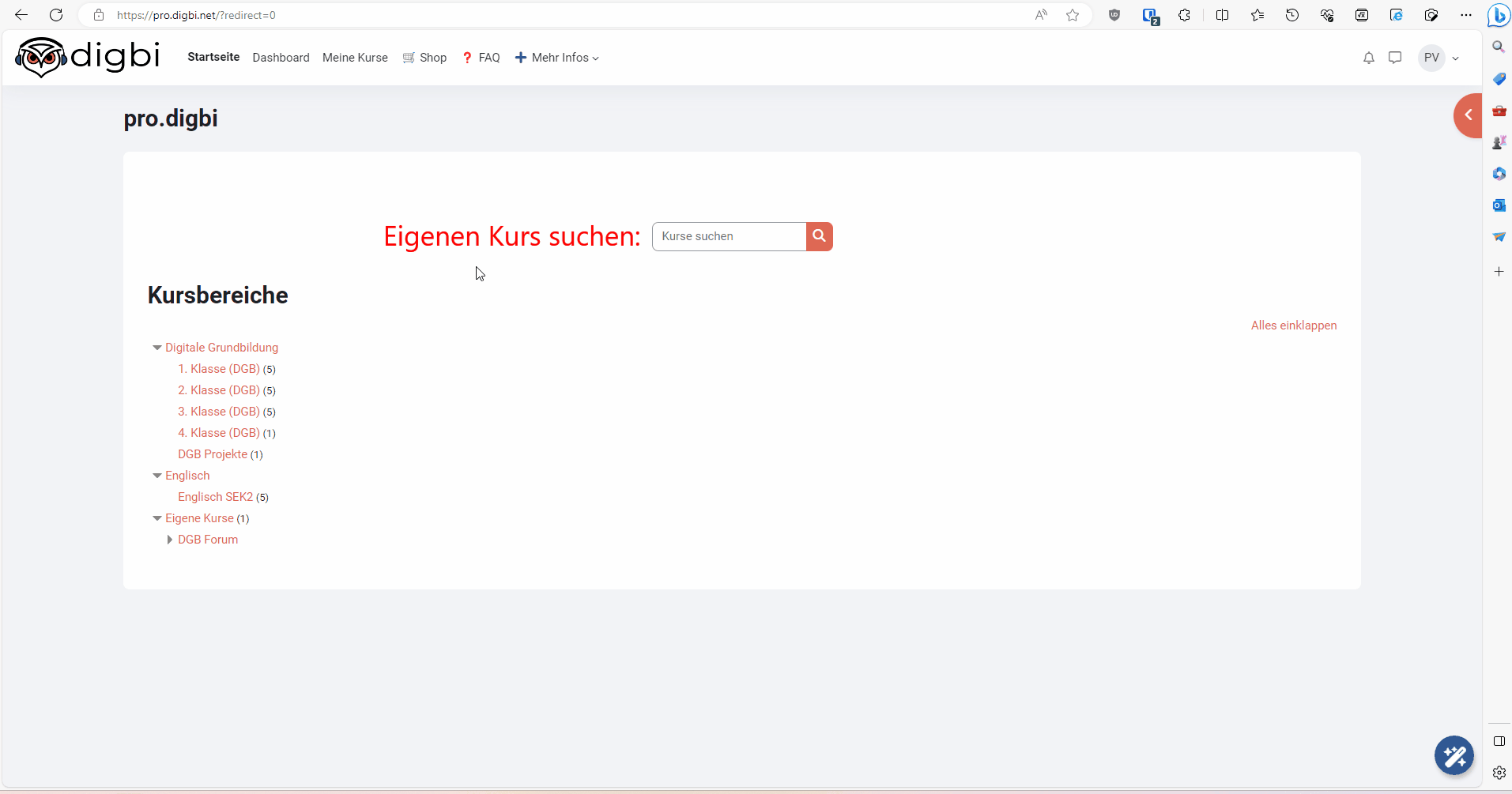Click inside the Kurse suchen search field
Image resolution: width=1512 pixels, height=794 pixels.
(729, 236)
